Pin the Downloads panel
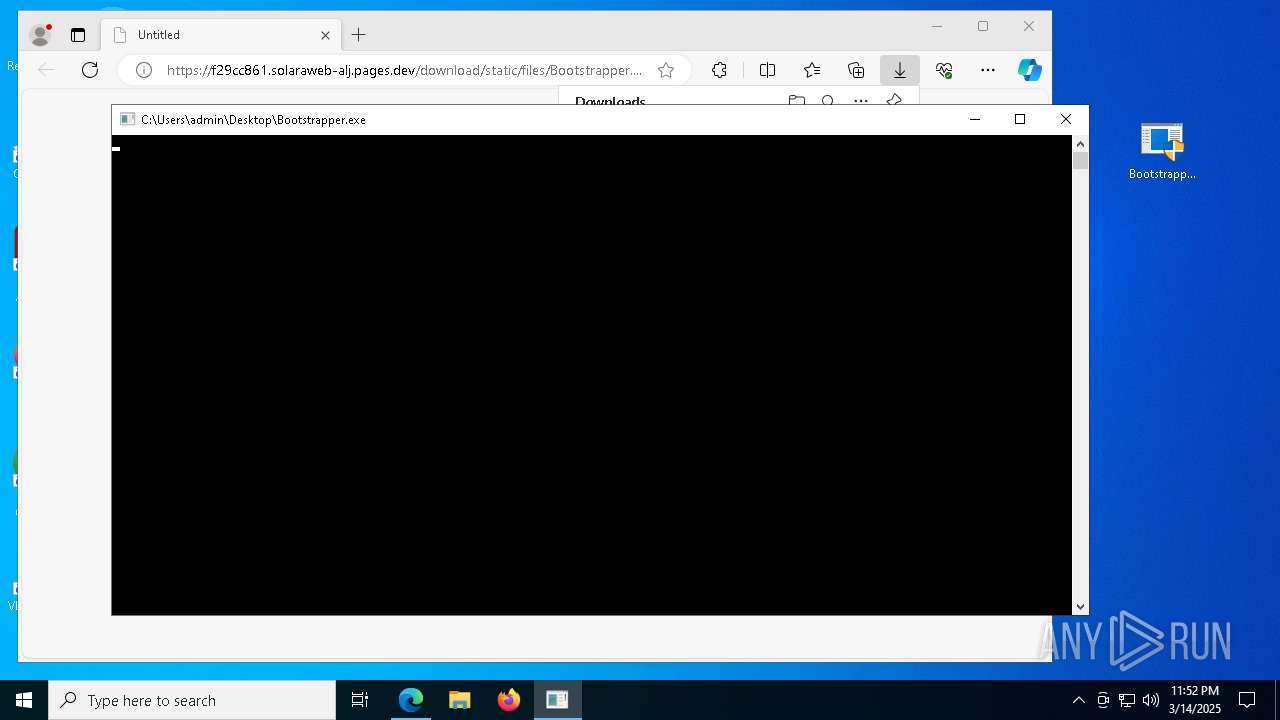The width and height of the screenshot is (1280, 720). coord(894,101)
